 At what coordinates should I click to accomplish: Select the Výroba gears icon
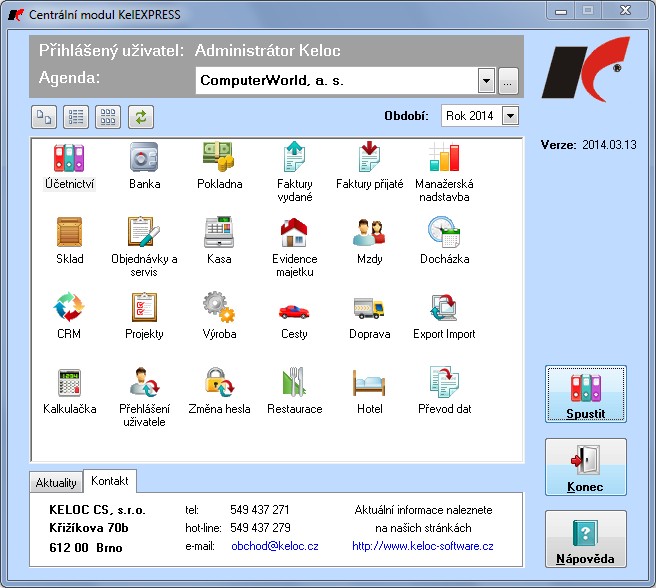pyautogui.click(x=219, y=307)
